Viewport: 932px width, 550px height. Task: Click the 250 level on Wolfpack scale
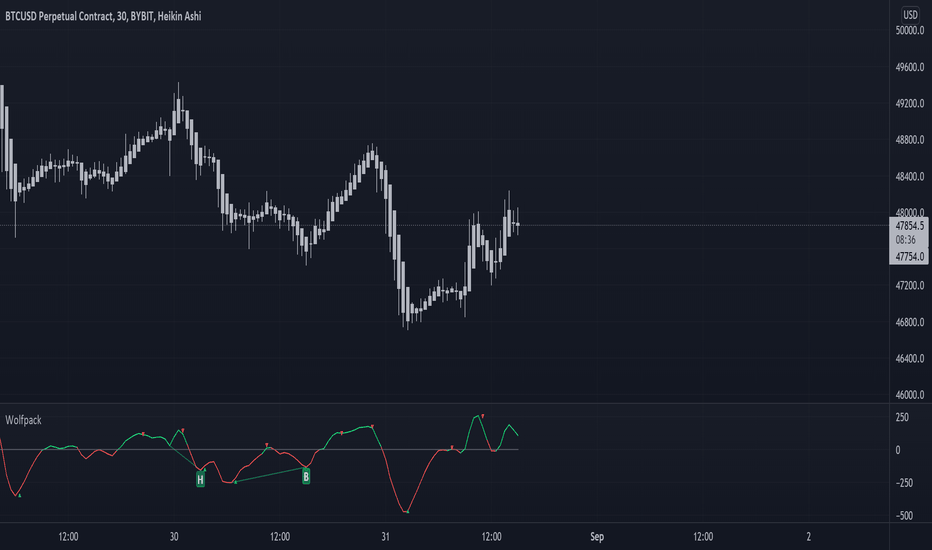[x=902, y=417]
